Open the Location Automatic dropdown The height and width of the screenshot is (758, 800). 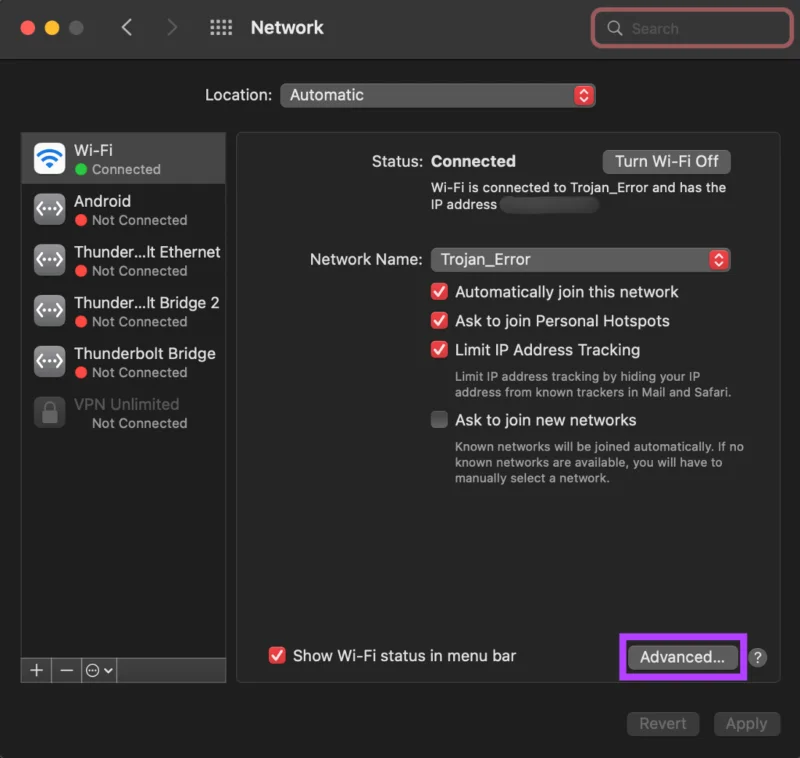pyautogui.click(x=438, y=95)
